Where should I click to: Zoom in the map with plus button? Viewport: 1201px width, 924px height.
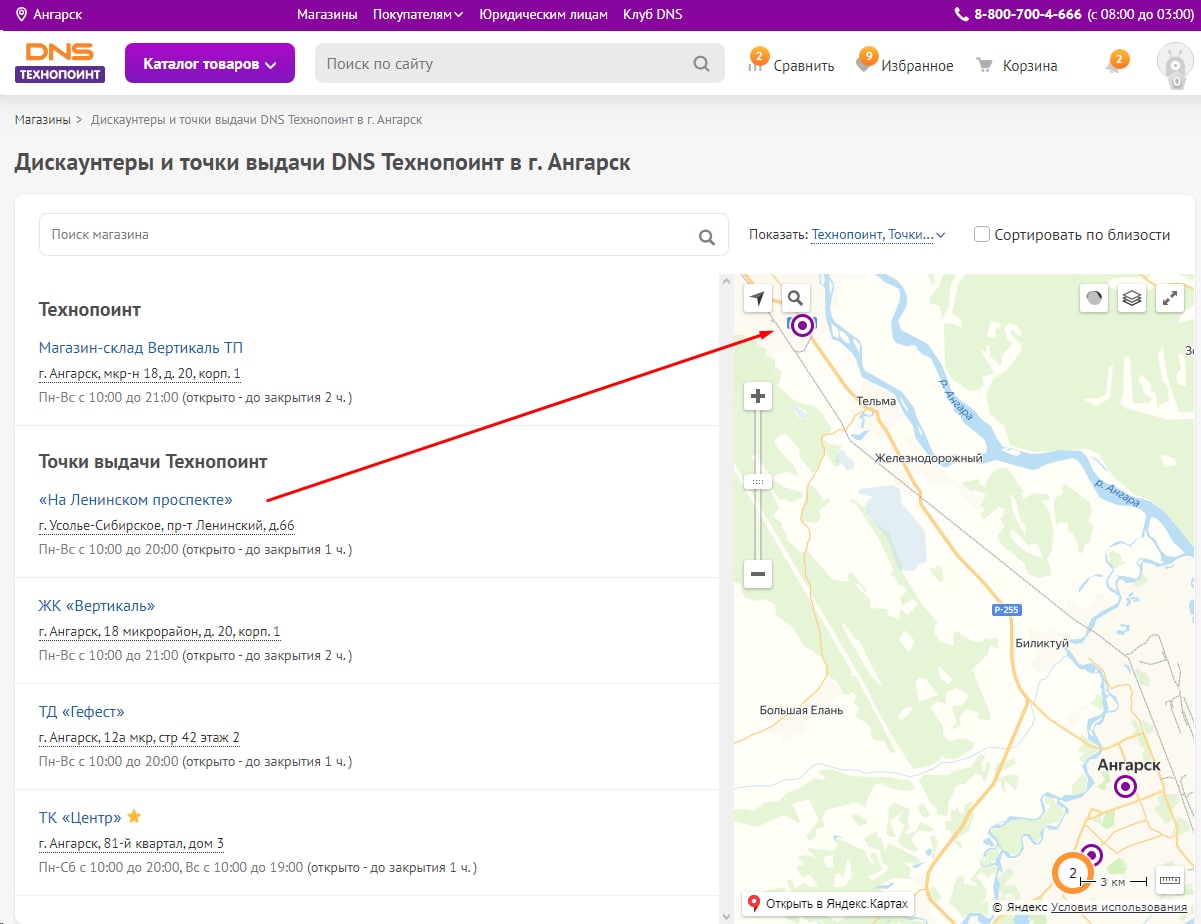click(758, 397)
